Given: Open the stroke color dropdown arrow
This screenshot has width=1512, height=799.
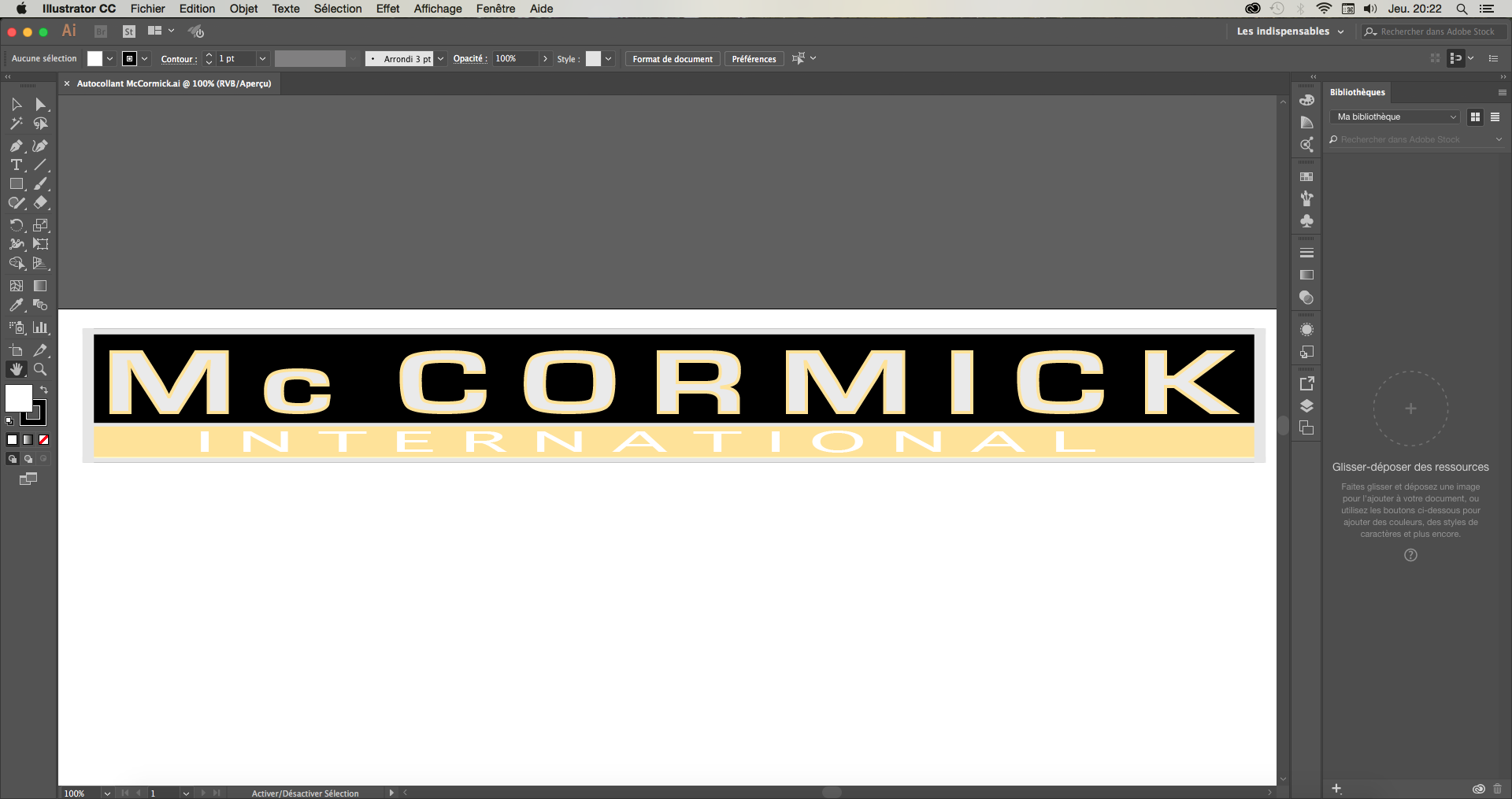Looking at the screenshot, I should click(144, 58).
